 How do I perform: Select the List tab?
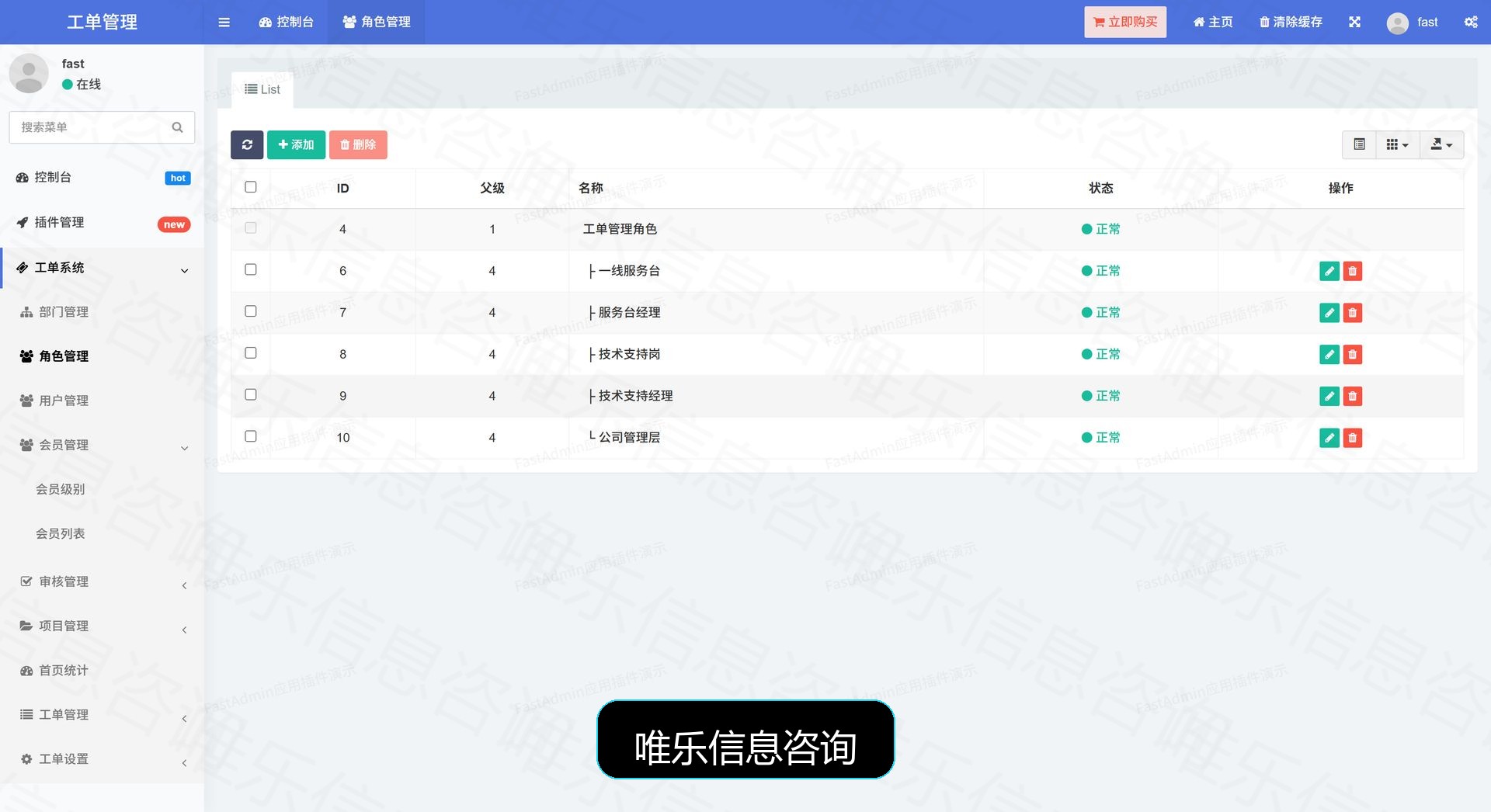(x=262, y=89)
